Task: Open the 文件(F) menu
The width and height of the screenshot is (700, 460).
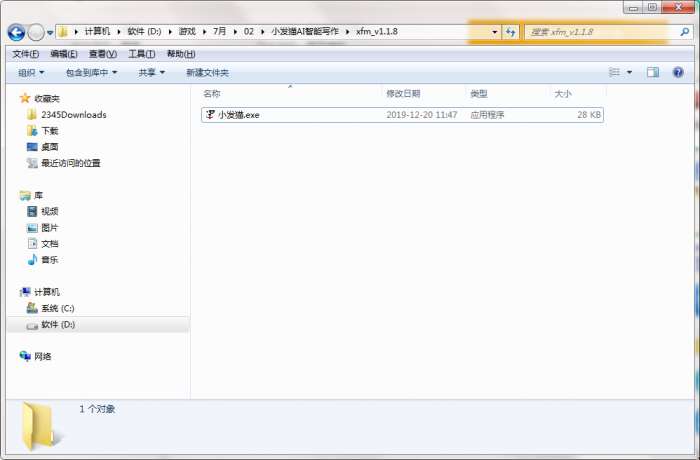Action: pyautogui.click(x=25, y=54)
